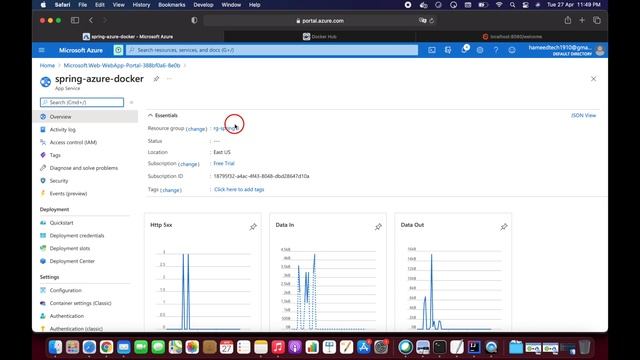Open the account avatar menu
Screen dimensions: 640x360
click(x=600, y=50)
